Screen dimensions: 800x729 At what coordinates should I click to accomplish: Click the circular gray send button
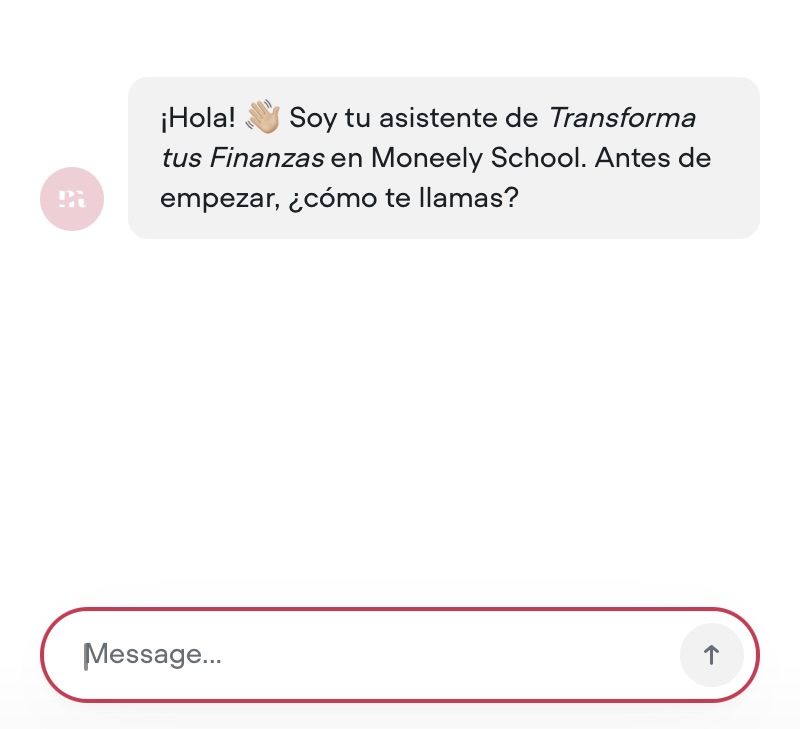[711, 655]
